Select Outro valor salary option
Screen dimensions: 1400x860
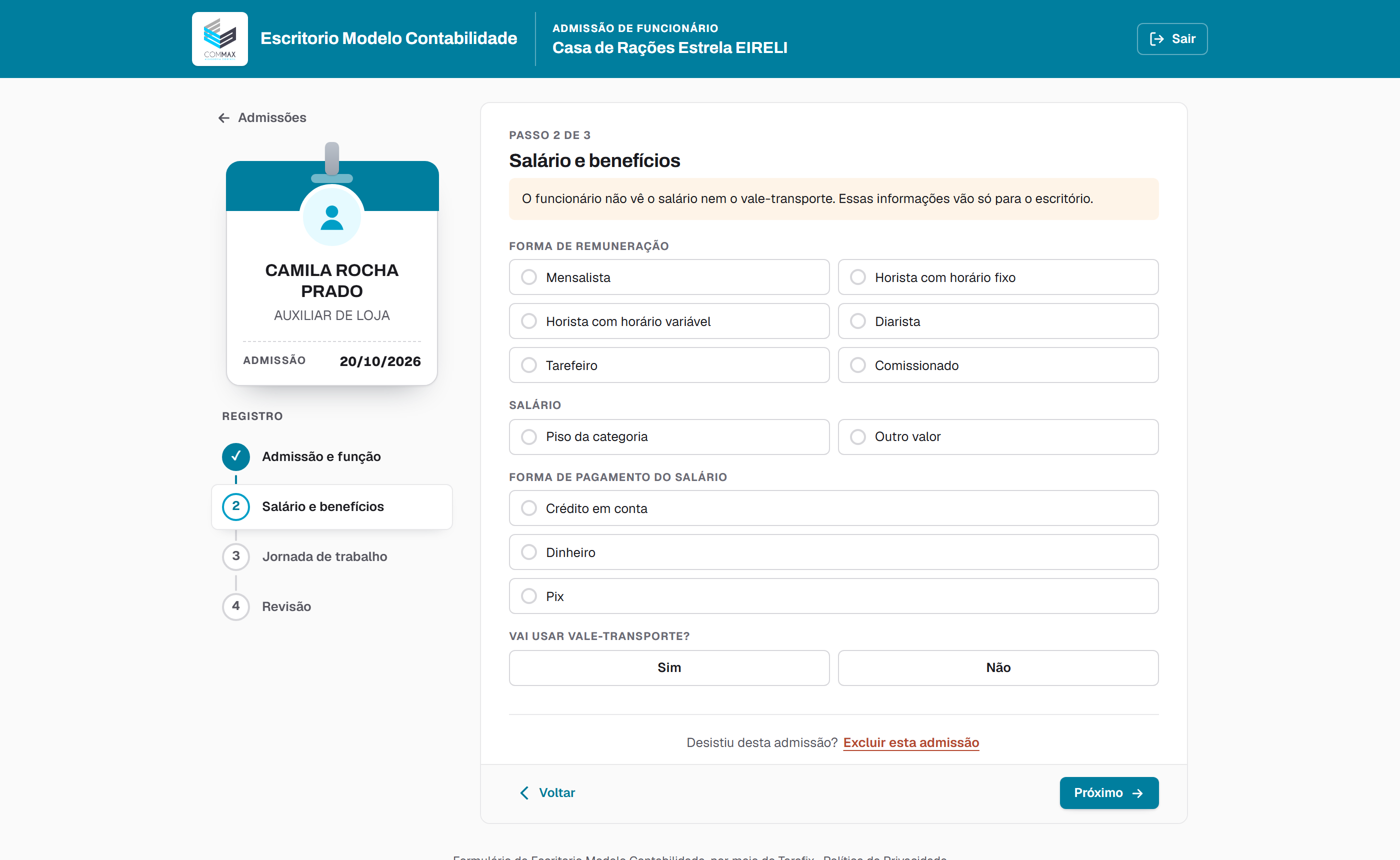[x=998, y=437]
